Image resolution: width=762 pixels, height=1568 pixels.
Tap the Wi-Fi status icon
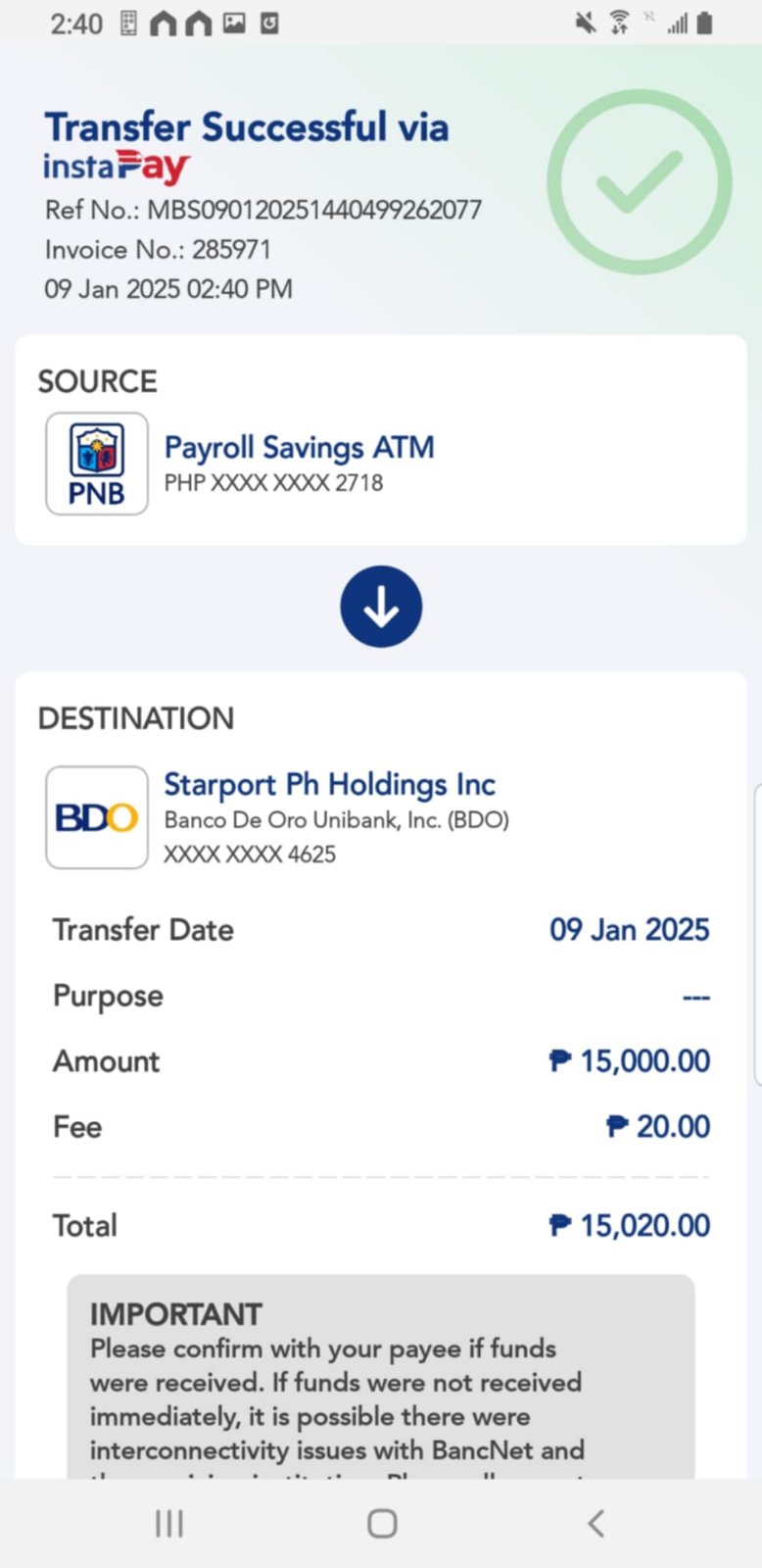pos(619,23)
